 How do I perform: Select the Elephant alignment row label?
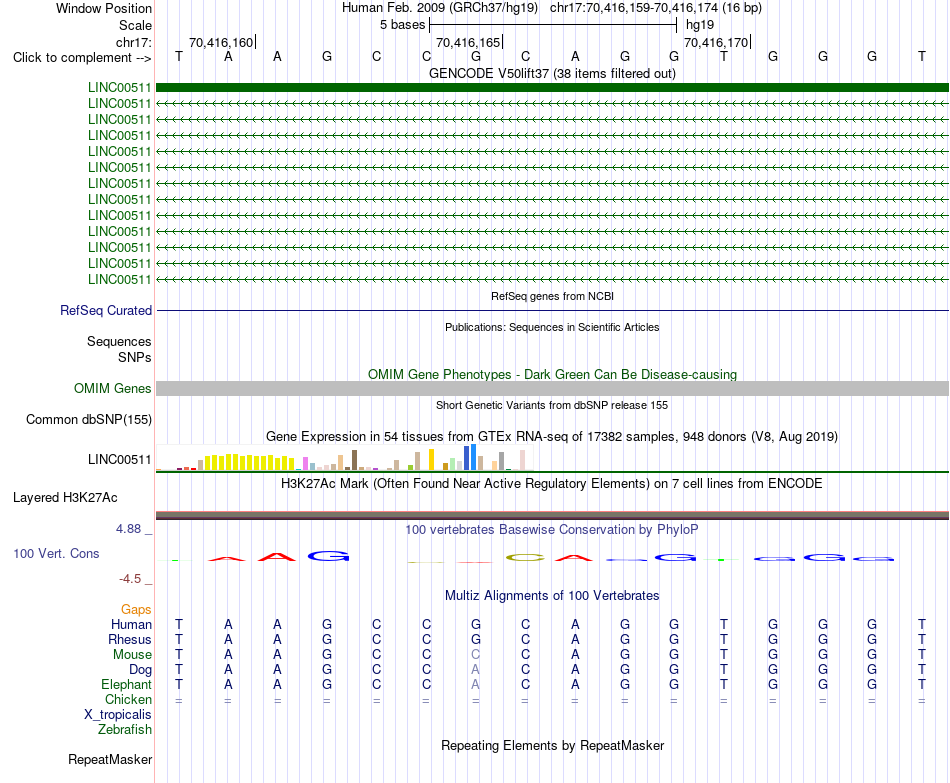(x=126, y=684)
